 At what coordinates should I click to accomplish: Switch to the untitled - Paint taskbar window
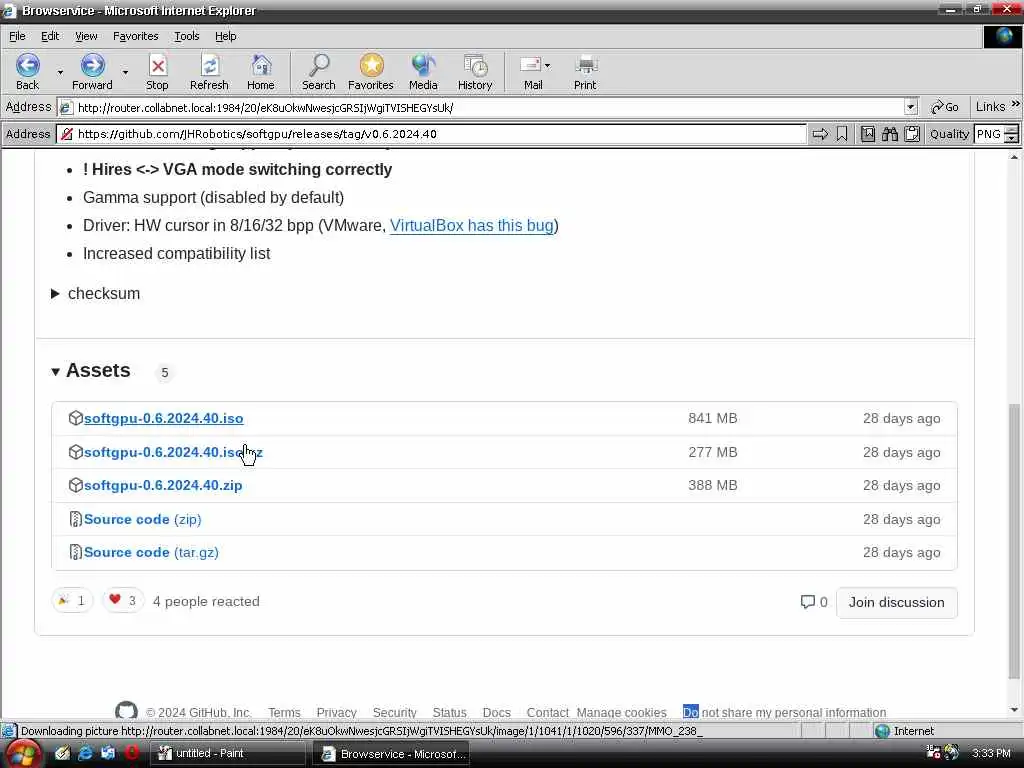[227, 754]
